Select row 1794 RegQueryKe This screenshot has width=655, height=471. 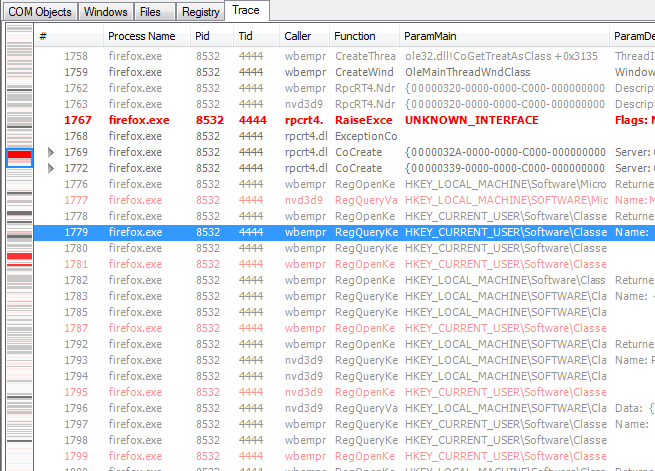344,376
